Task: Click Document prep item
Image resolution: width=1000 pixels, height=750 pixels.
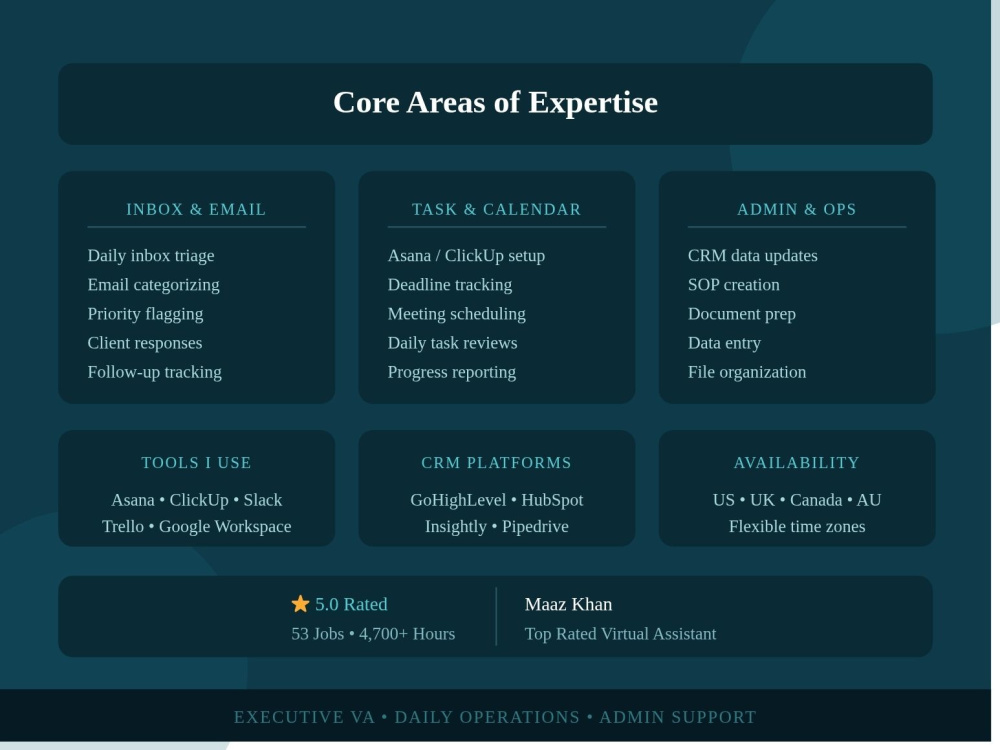Action: pyautogui.click(x=742, y=314)
